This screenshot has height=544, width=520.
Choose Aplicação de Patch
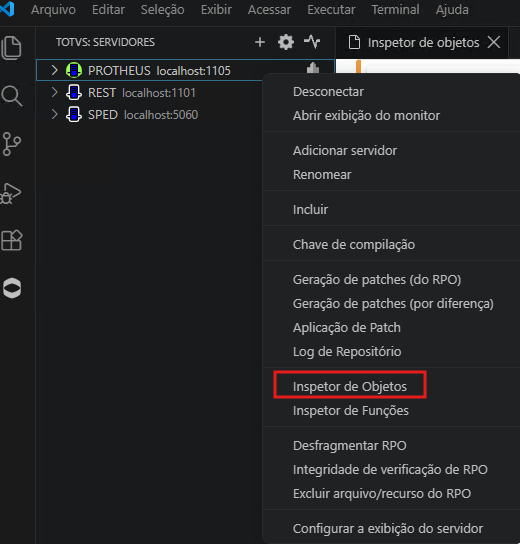(x=347, y=328)
